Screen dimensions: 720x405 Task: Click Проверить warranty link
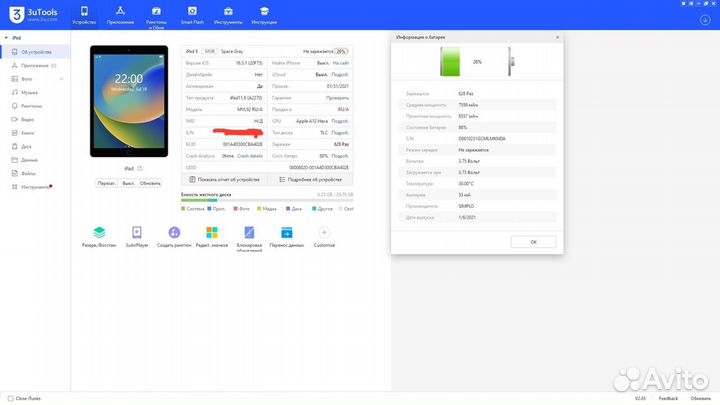(338, 98)
